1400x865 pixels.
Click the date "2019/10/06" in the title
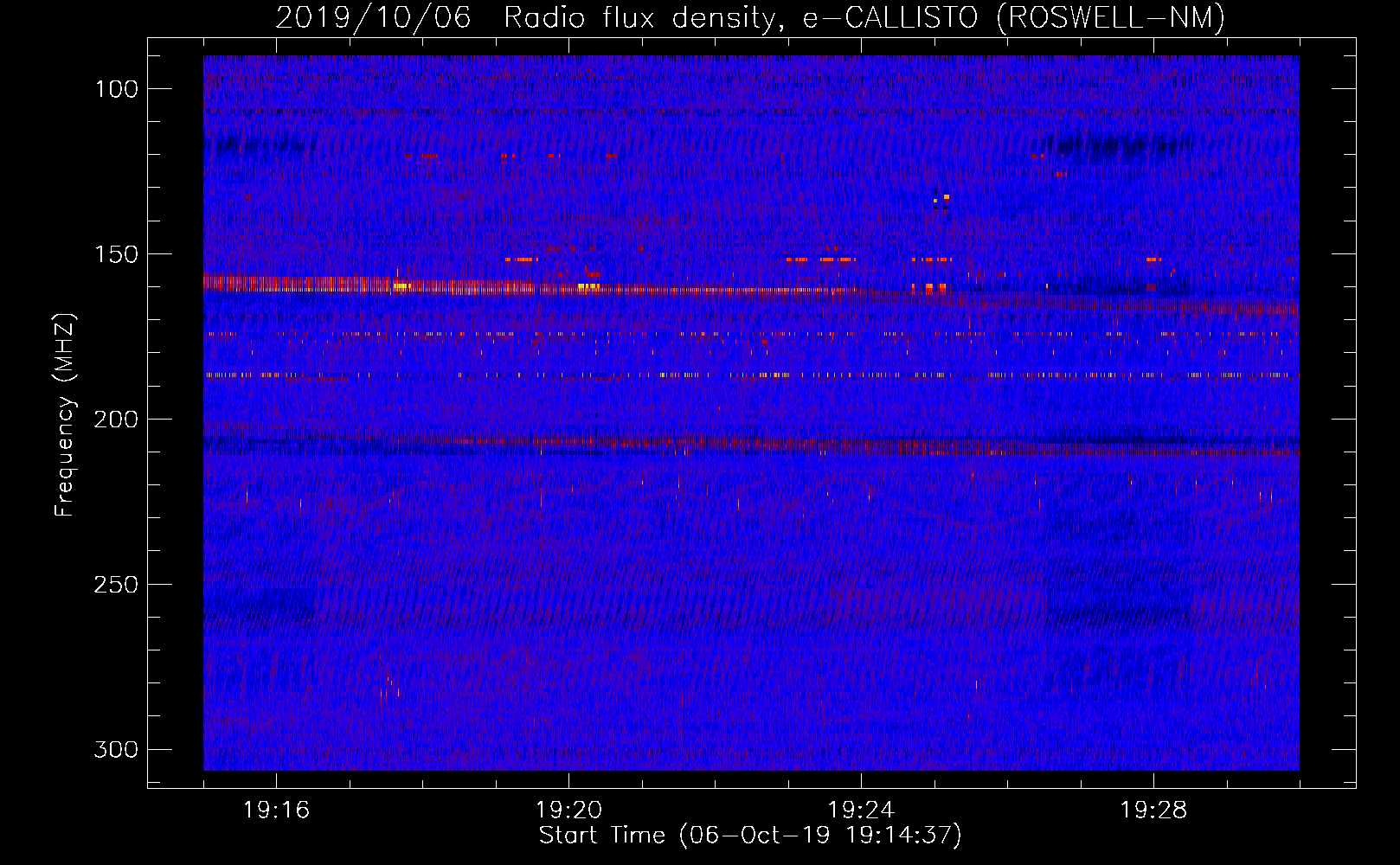point(373,17)
